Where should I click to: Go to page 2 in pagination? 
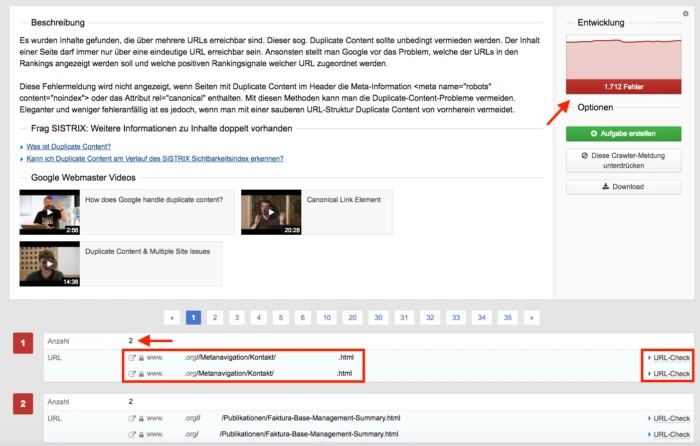(x=215, y=317)
